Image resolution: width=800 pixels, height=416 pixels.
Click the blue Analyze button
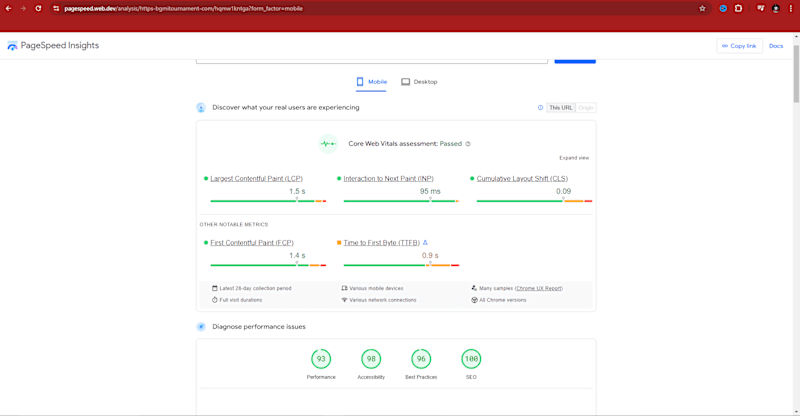pyautogui.click(x=575, y=61)
